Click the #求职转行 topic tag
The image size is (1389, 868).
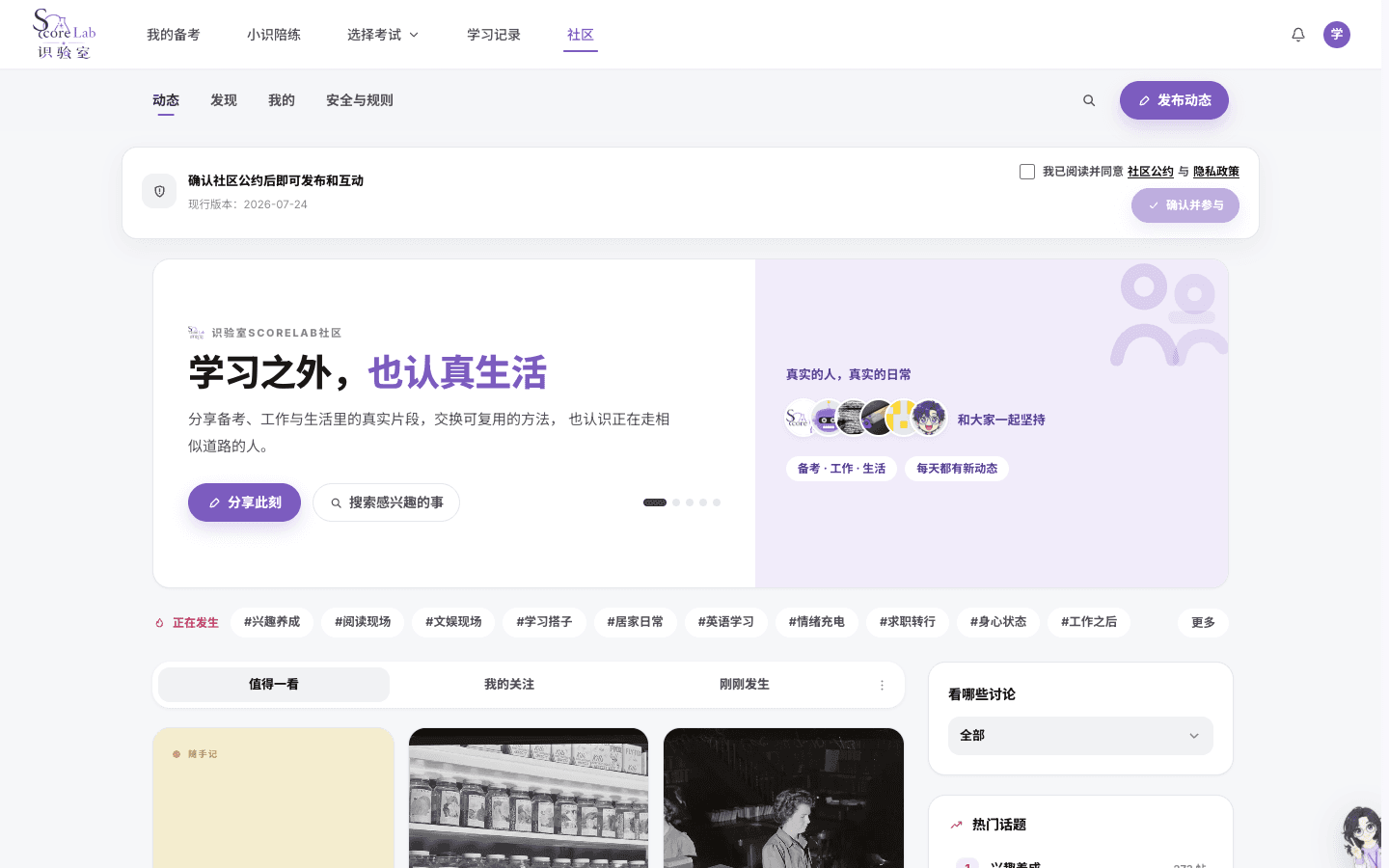click(x=908, y=622)
